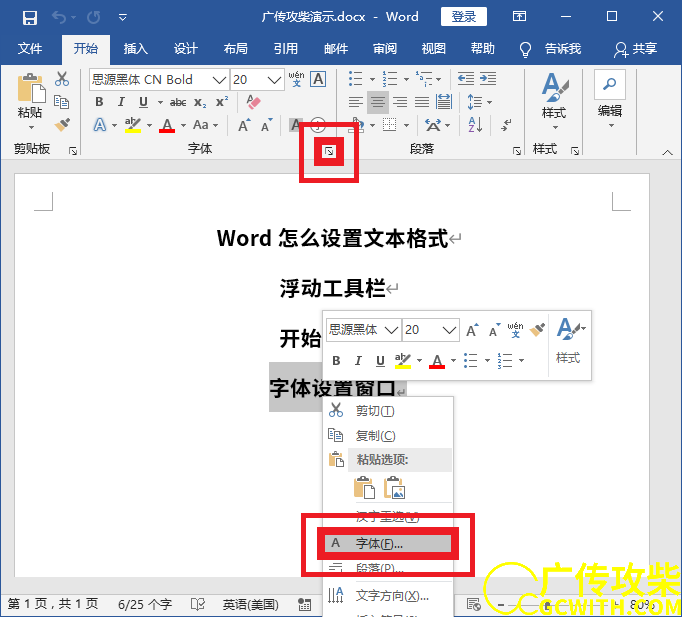Click the Tell Me (告诉我) search

click(x=551, y=49)
